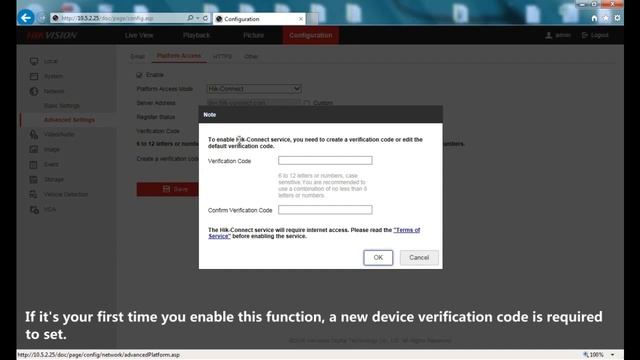
Task: Click Cancel in the Note dialog
Action: [419, 258]
